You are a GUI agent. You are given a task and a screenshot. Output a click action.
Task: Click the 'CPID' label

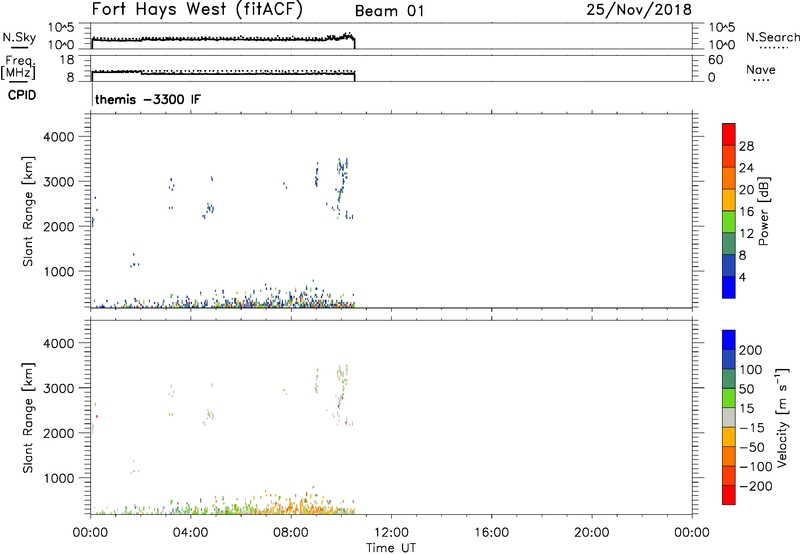pyautogui.click(x=22, y=95)
